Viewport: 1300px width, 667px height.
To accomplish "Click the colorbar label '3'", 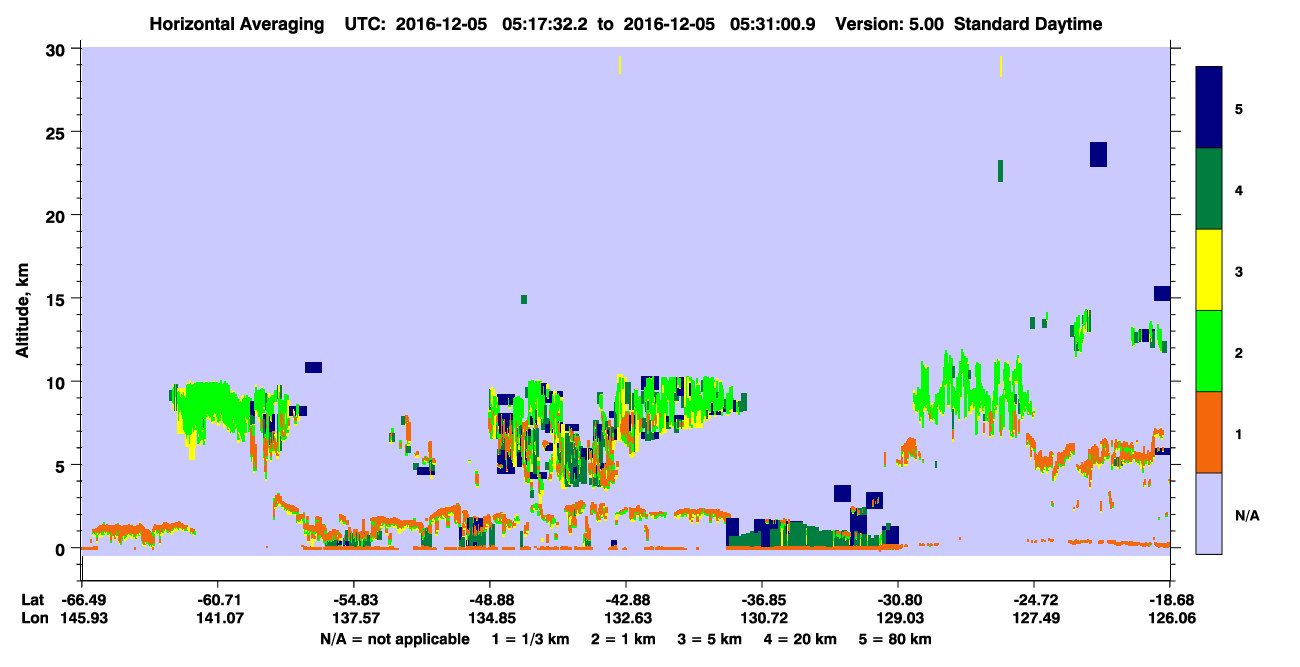I will click(x=1239, y=271).
